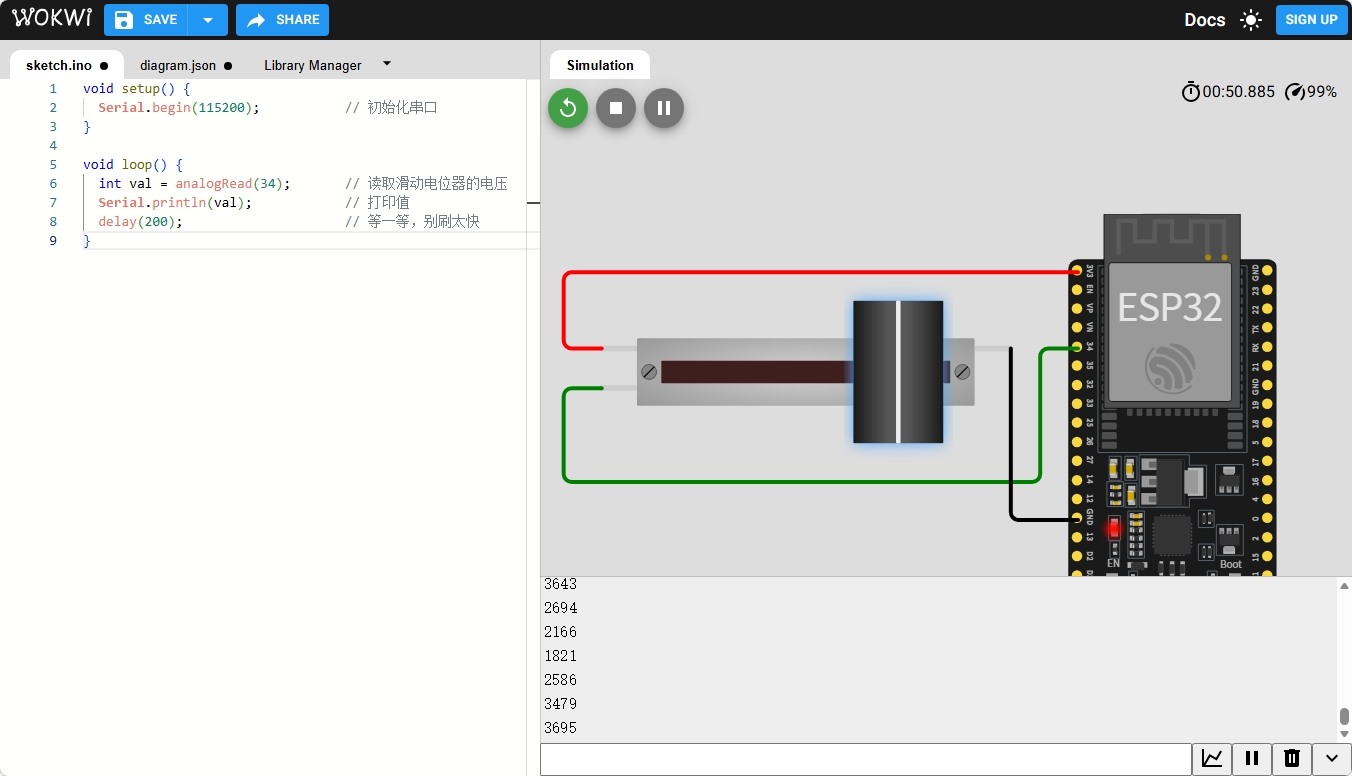The width and height of the screenshot is (1352, 776).
Task: Click 'Serial.println(val);' in the editor
Action: click(x=175, y=203)
